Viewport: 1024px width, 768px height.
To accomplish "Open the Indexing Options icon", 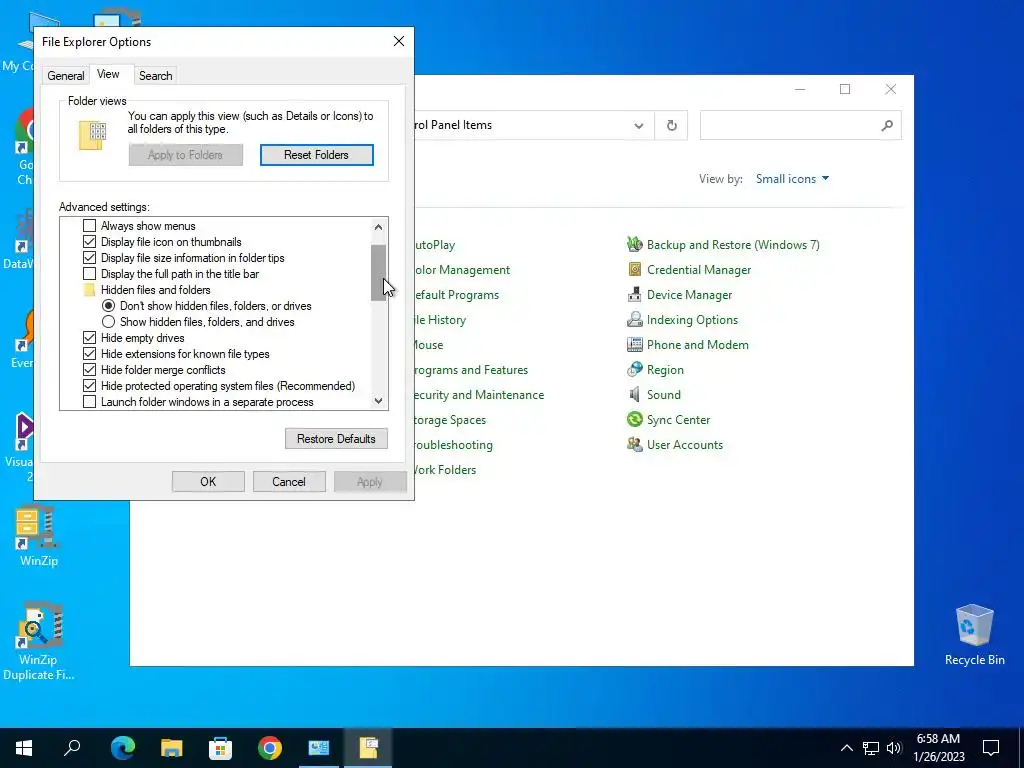I will (635, 319).
